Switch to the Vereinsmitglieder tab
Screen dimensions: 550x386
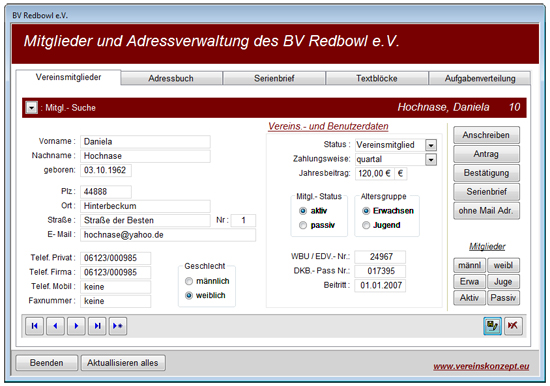click(68, 77)
